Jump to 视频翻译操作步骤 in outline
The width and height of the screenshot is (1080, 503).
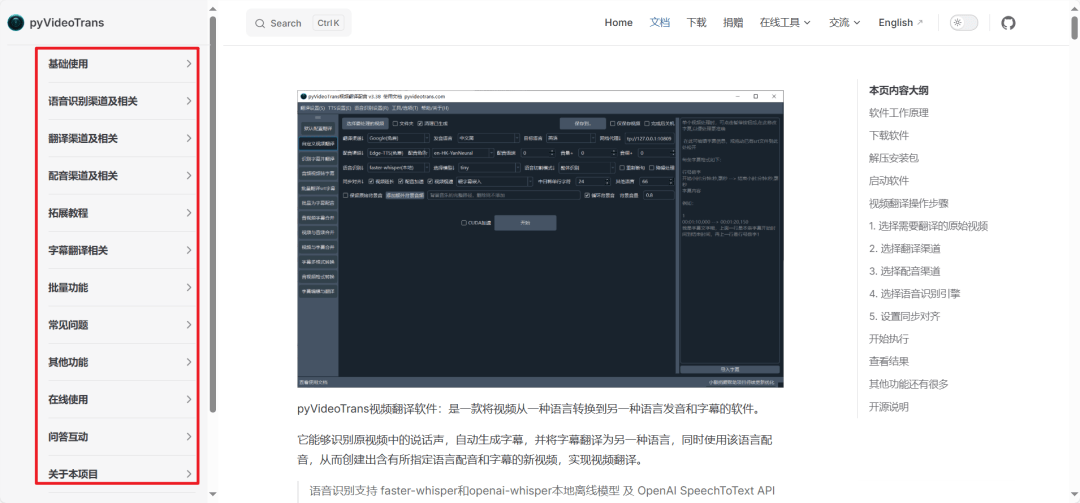click(909, 203)
